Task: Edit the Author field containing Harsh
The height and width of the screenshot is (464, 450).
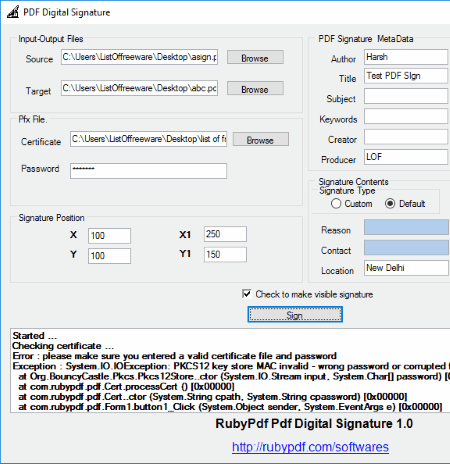Action: tap(406, 57)
